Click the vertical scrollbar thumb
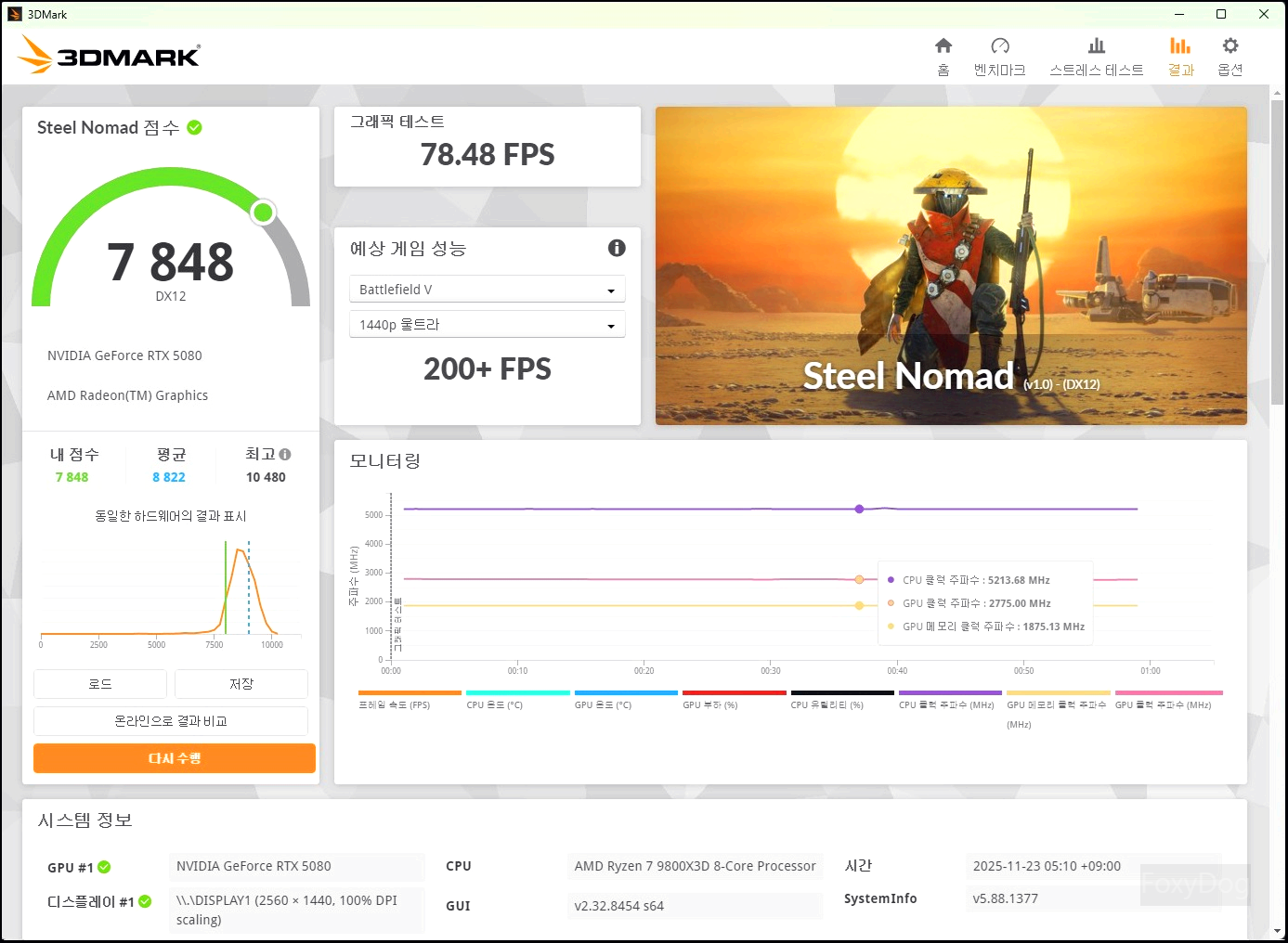 pyautogui.click(x=1278, y=251)
